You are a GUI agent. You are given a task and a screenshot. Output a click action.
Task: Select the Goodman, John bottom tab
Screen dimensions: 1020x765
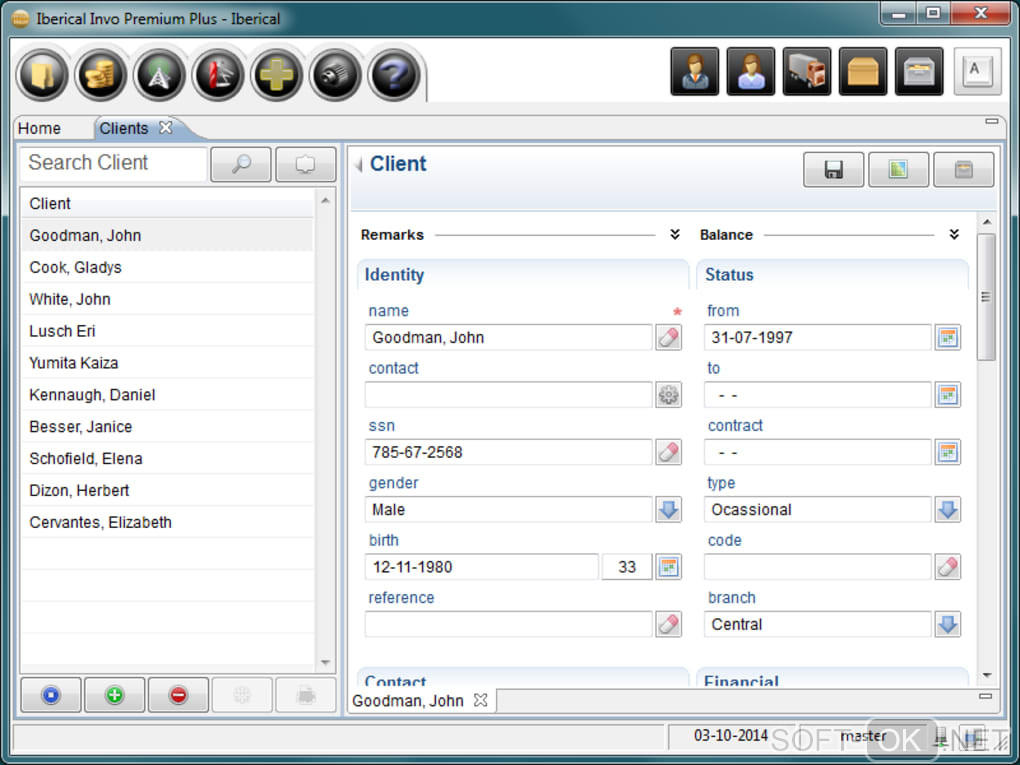pyautogui.click(x=408, y=701)
